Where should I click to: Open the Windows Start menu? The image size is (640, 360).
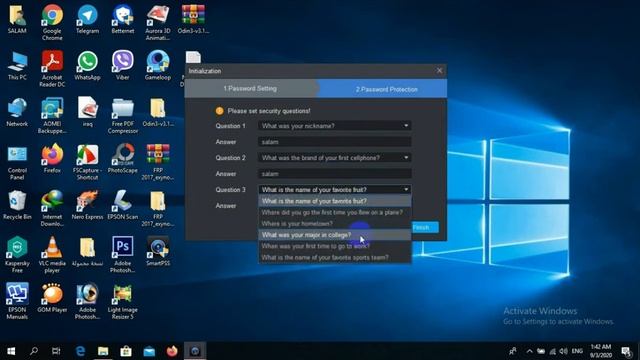[x=11, y=351]
